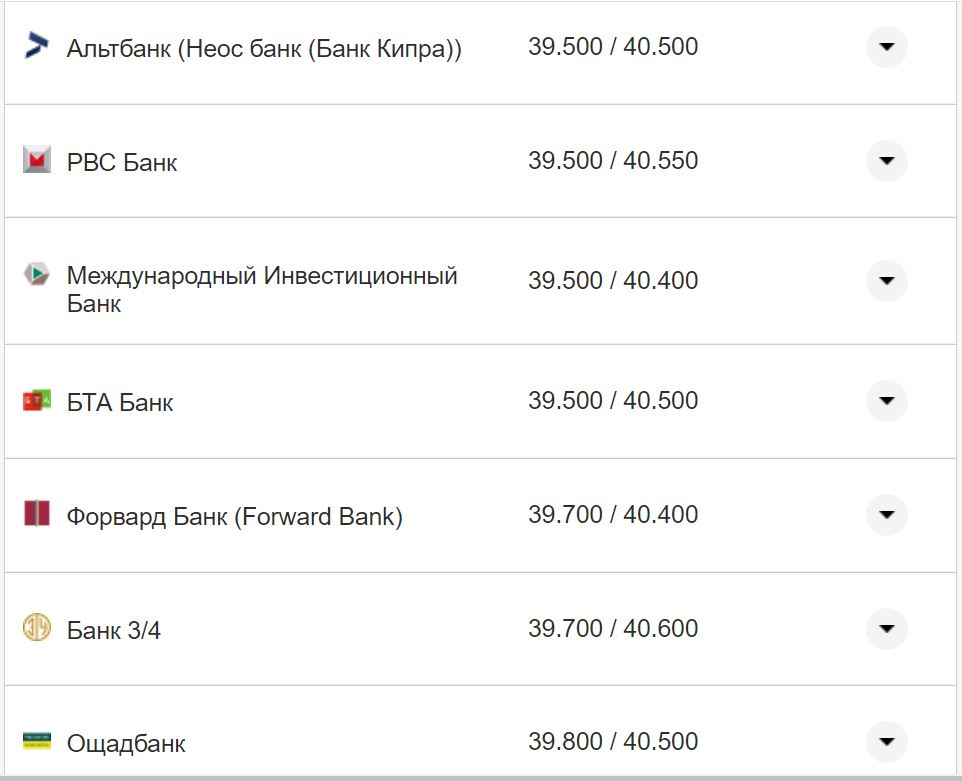Click the РВС Банк logo icon
Screen dimensions: 962x781
coord(35,161)
